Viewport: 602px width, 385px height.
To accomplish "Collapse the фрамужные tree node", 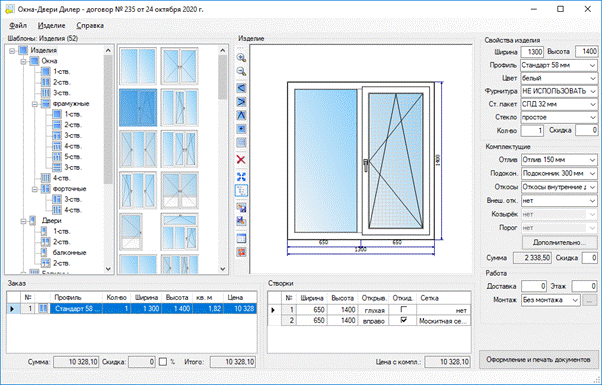I will point(35,104).
